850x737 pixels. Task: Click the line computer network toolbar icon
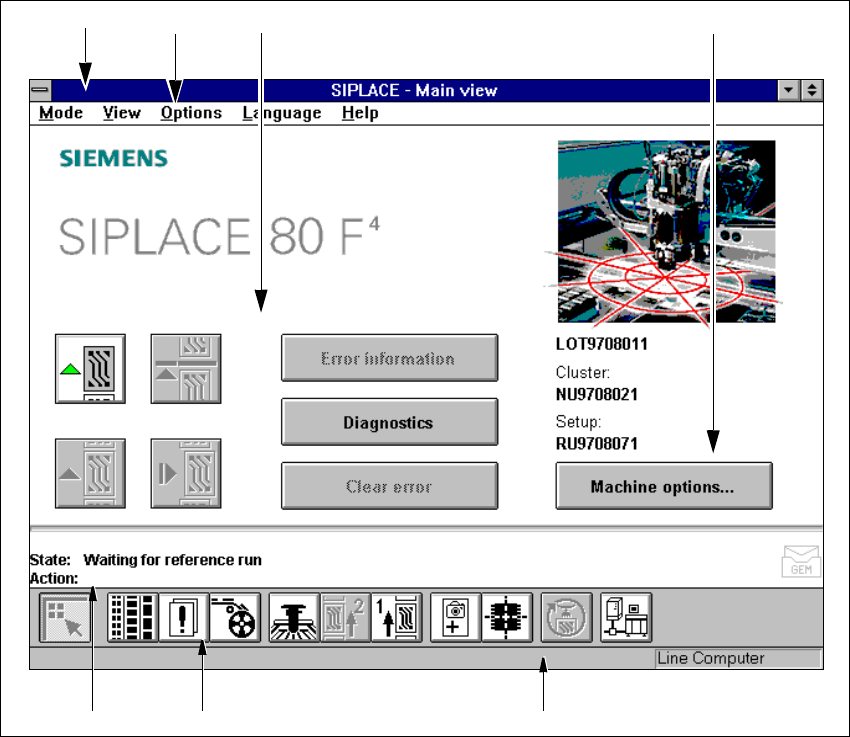(x=626, y=618)
